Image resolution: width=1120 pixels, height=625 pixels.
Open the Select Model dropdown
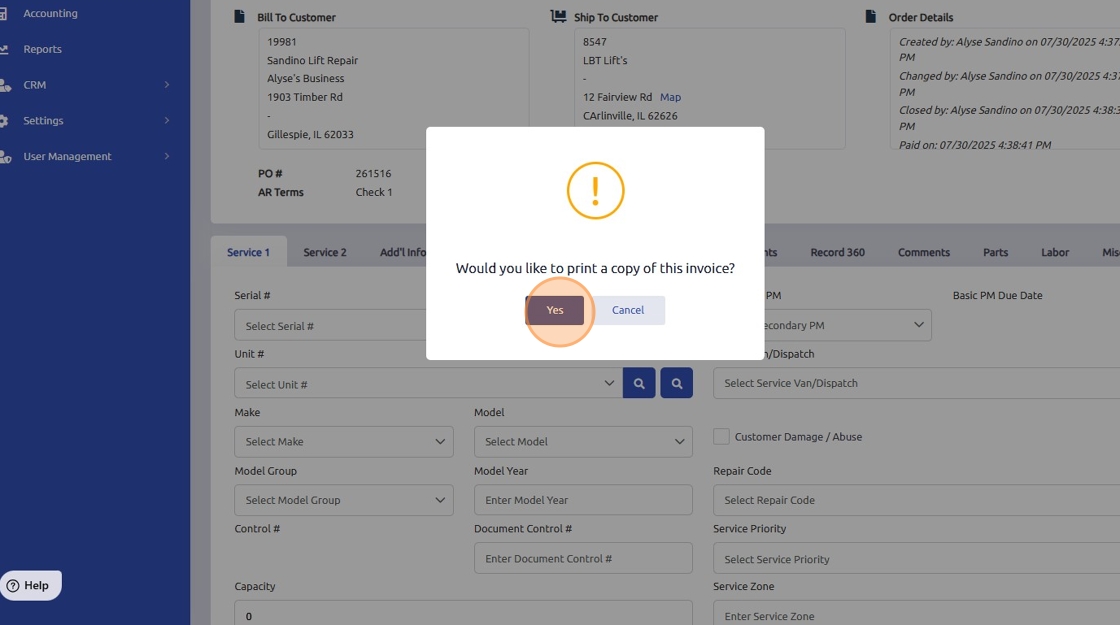583,442
